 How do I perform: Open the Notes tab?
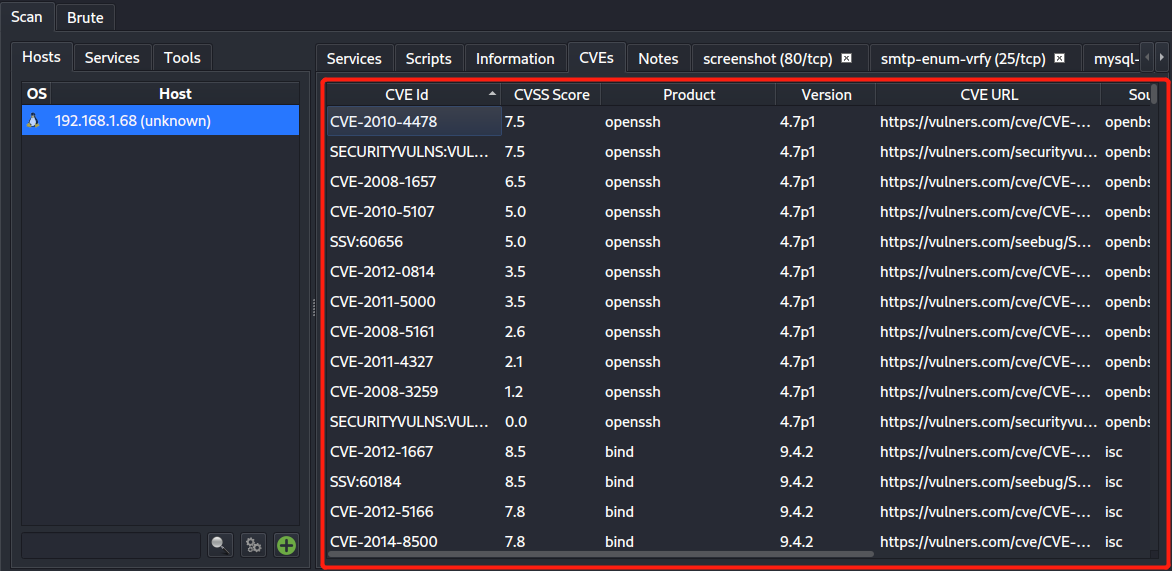tap(659, 58)
